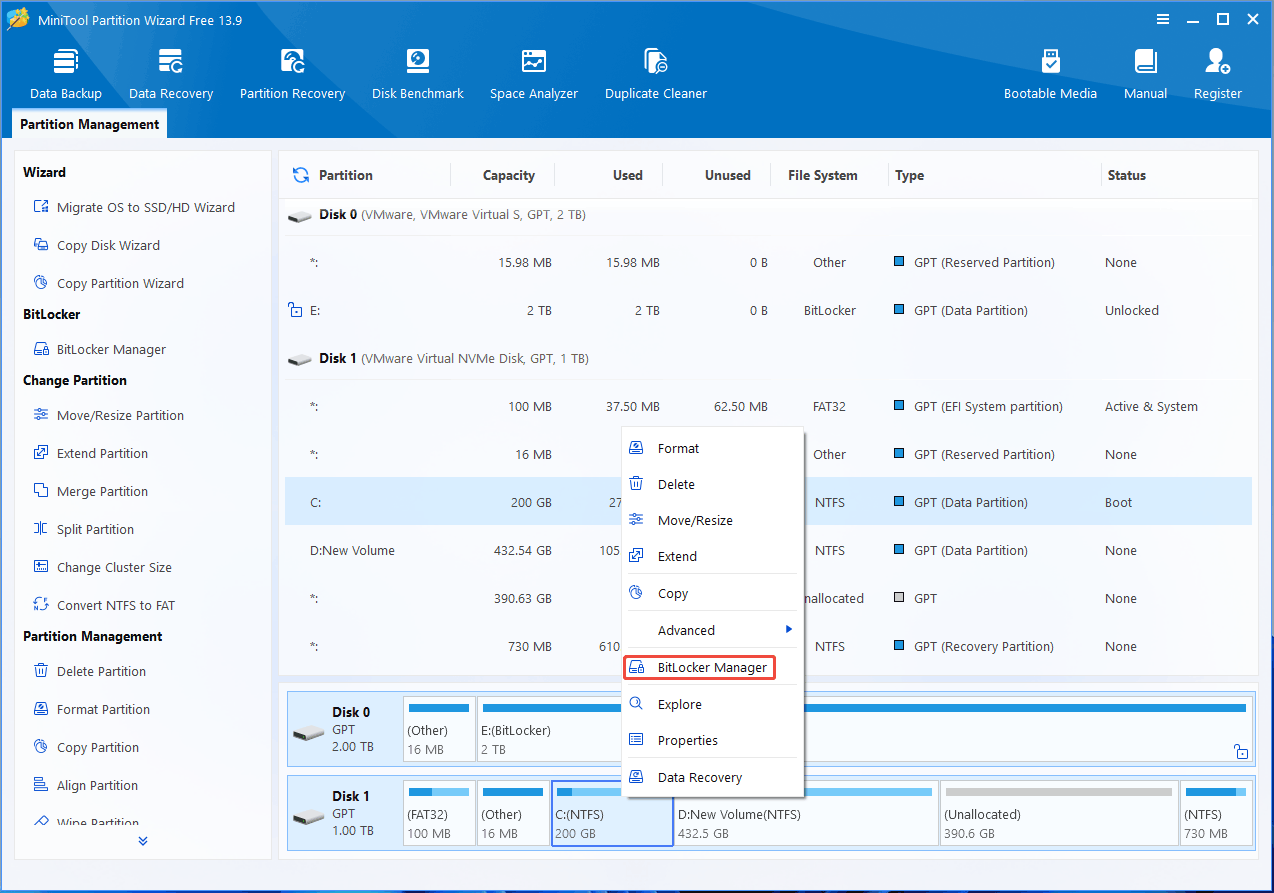
Task: Choose Data Recovery in context menu
Action: point(712,777)
